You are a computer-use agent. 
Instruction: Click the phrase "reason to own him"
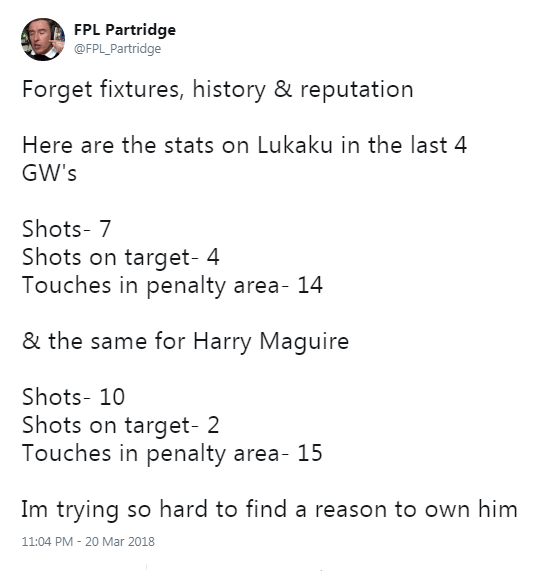416,510
